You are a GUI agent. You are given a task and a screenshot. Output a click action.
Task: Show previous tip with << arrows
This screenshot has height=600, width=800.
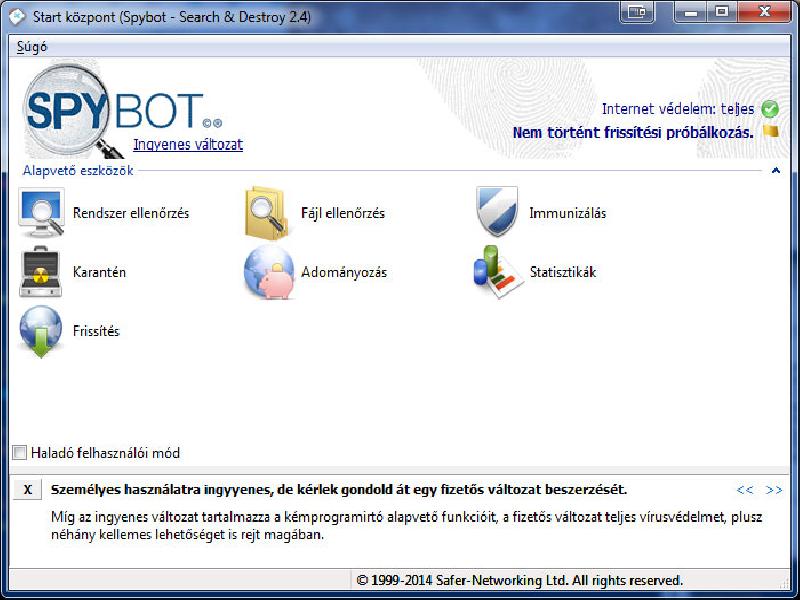pos(745,490)
